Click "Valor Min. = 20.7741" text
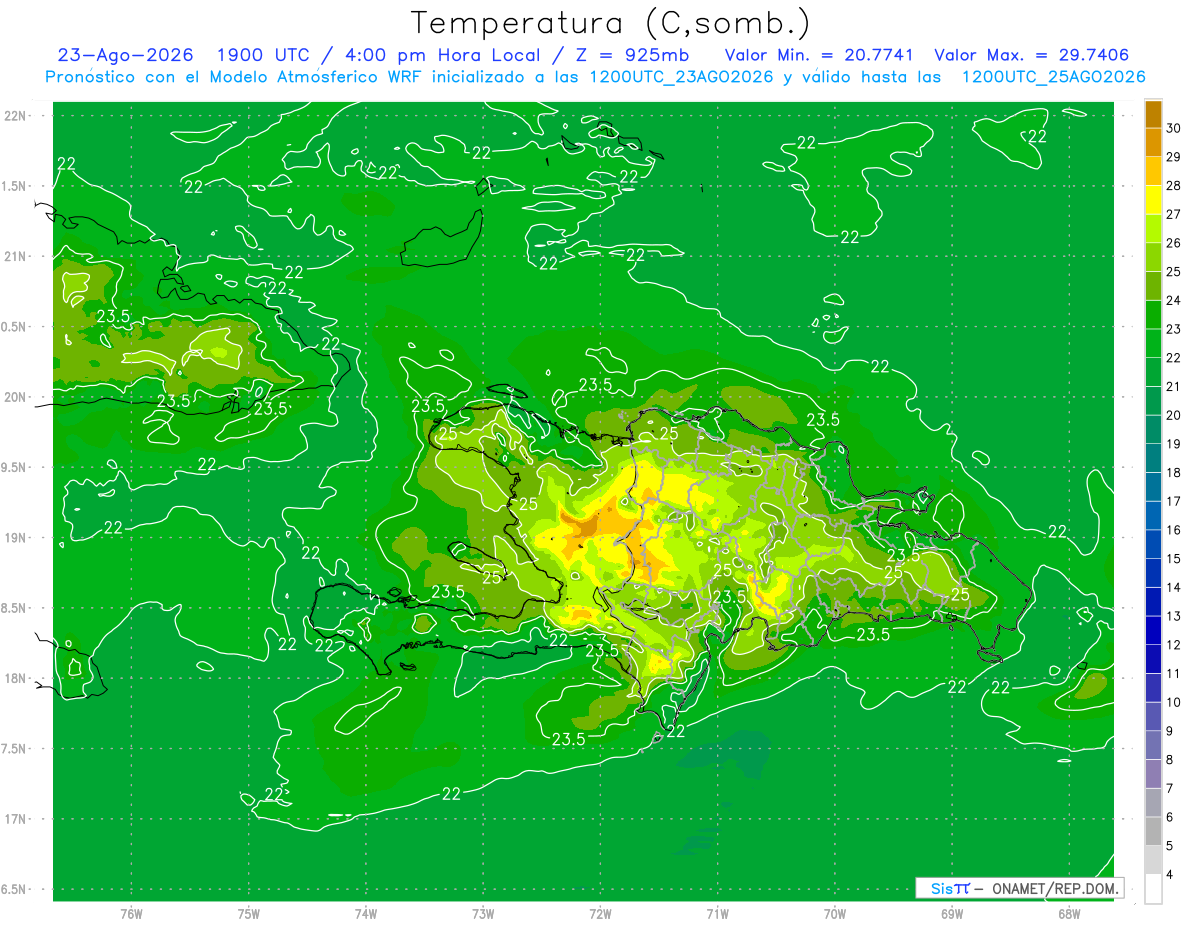 point(820,55)
